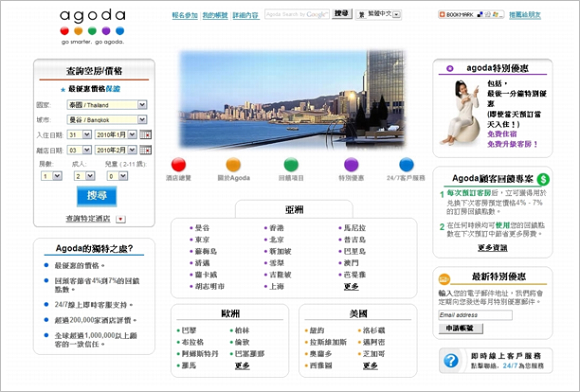This screenshot has height=392, width=580.
Task: Click the 吉隆坡 city link
Action: (x=280, y=275)
